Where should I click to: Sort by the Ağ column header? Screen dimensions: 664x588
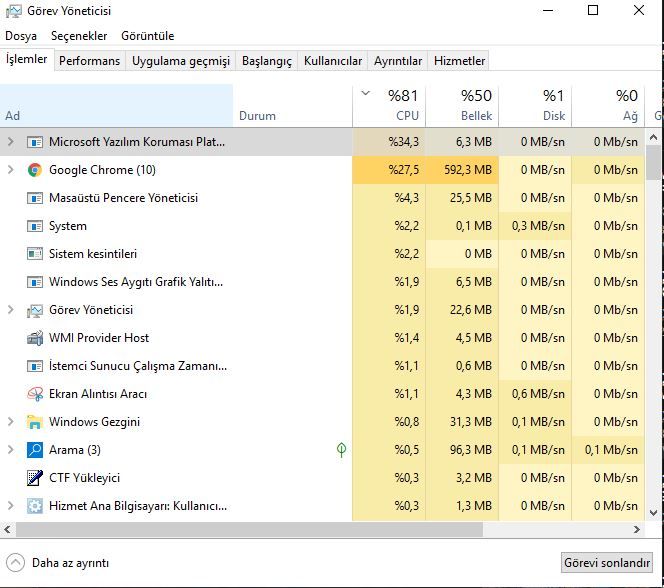[608, 105]
